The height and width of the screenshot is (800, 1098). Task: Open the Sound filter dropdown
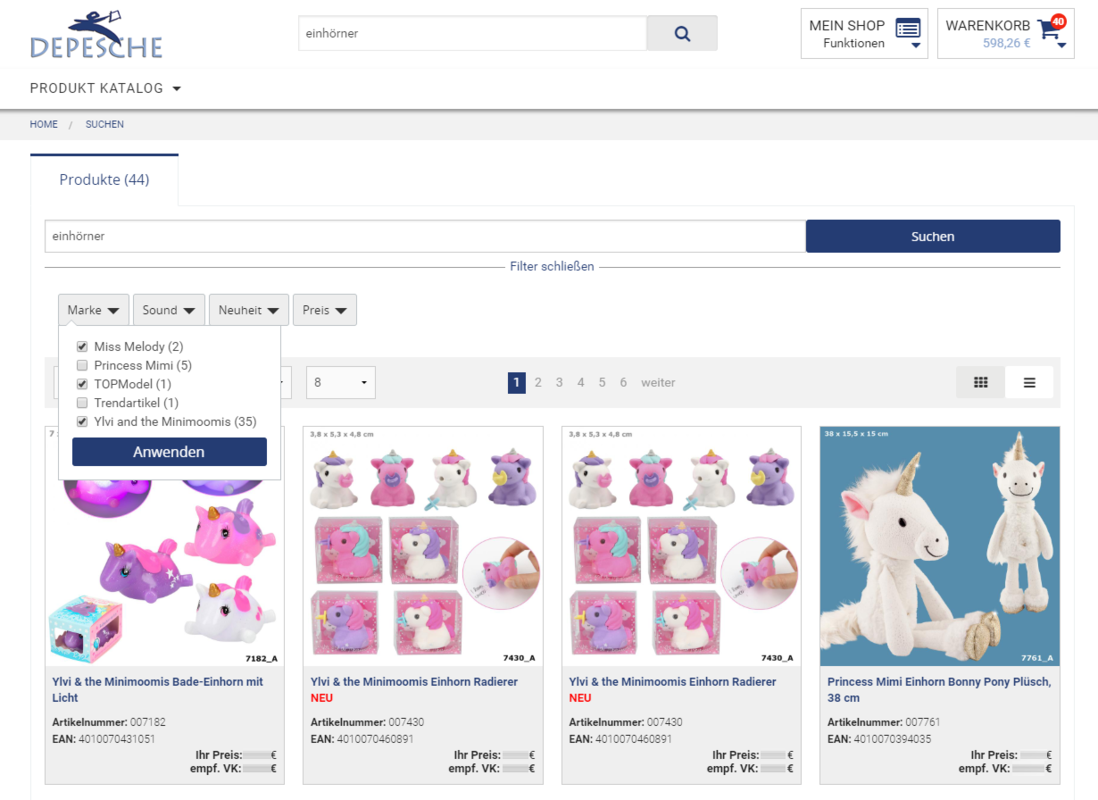click(169, 310)
